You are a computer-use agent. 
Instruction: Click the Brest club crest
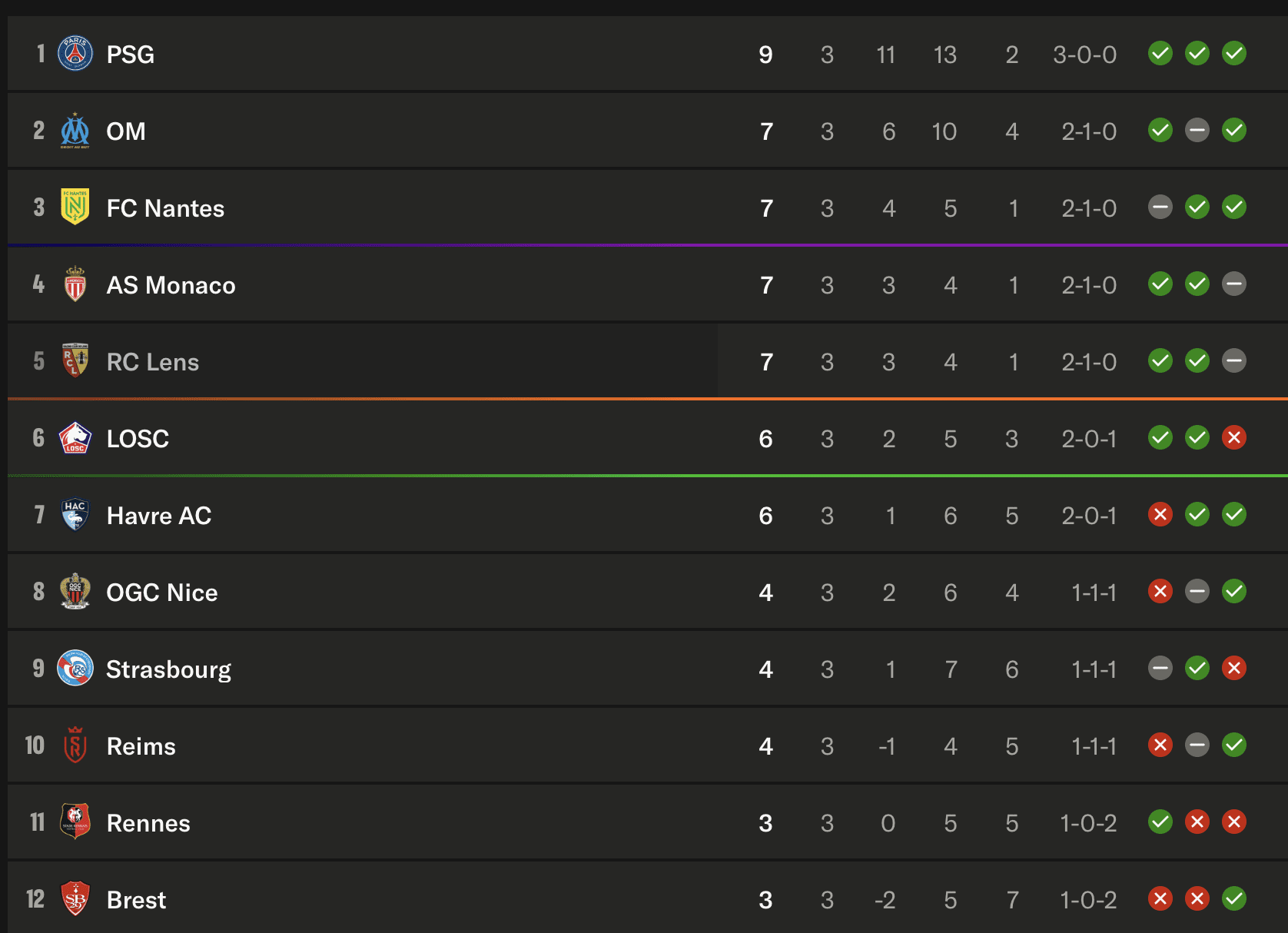[75, 898]
